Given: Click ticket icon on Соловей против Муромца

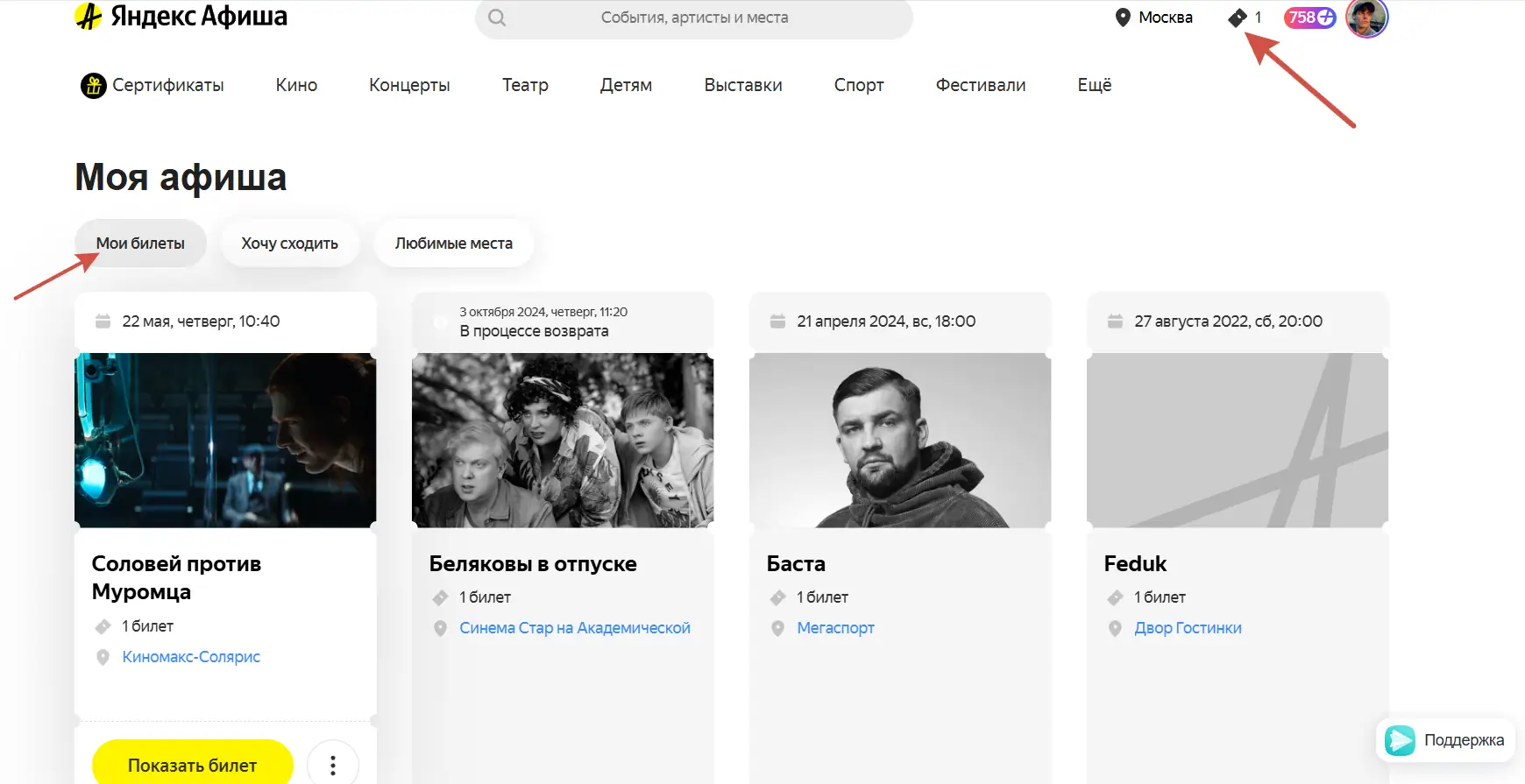Looking at the screenshot, I should [103, 626].
